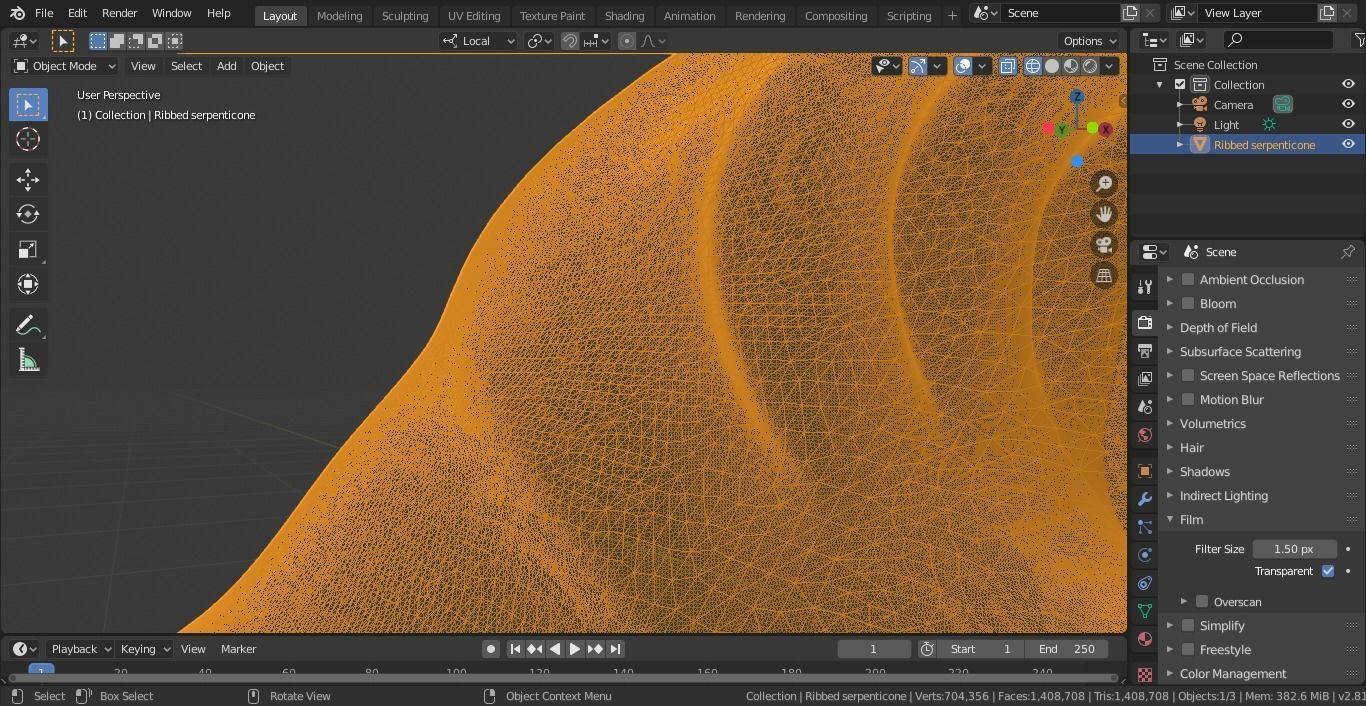The width and height of the screenshot is (1366, 706).
Task: Select wireframe viewport shading
Action: [x=1033, y=66]
